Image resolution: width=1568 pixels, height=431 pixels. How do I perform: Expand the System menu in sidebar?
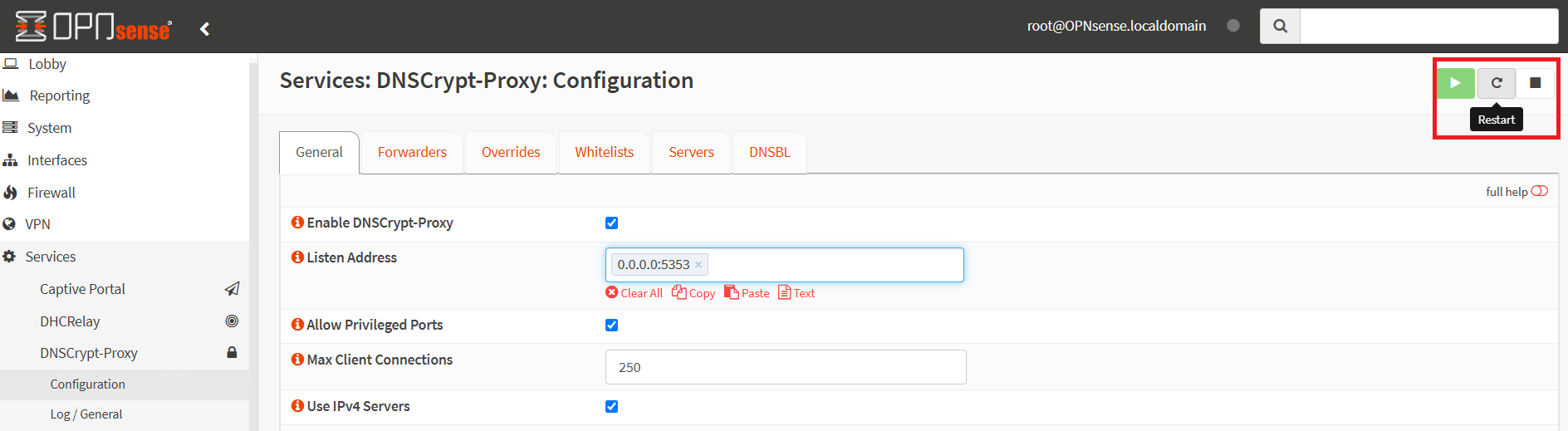(x=49, y=128)
